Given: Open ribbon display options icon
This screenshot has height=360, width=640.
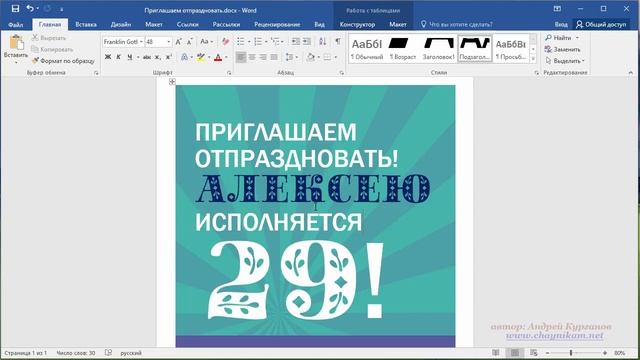Looking at the screenshot, I should click(x=557, y=9).
